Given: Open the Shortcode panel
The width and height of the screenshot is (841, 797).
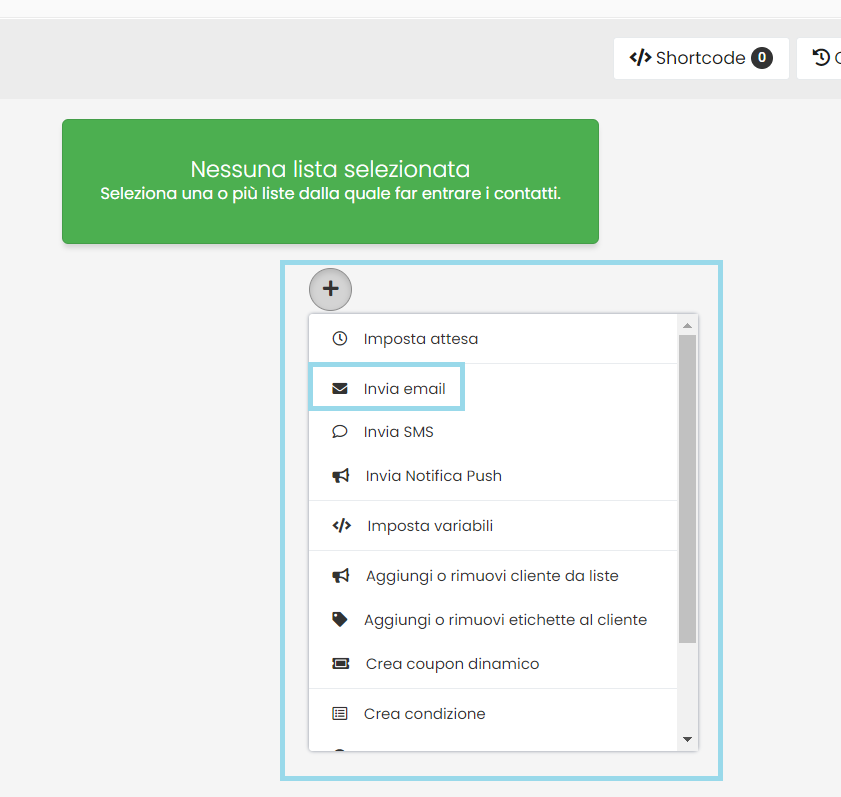Looking at the screenshot, I should 700,58.
